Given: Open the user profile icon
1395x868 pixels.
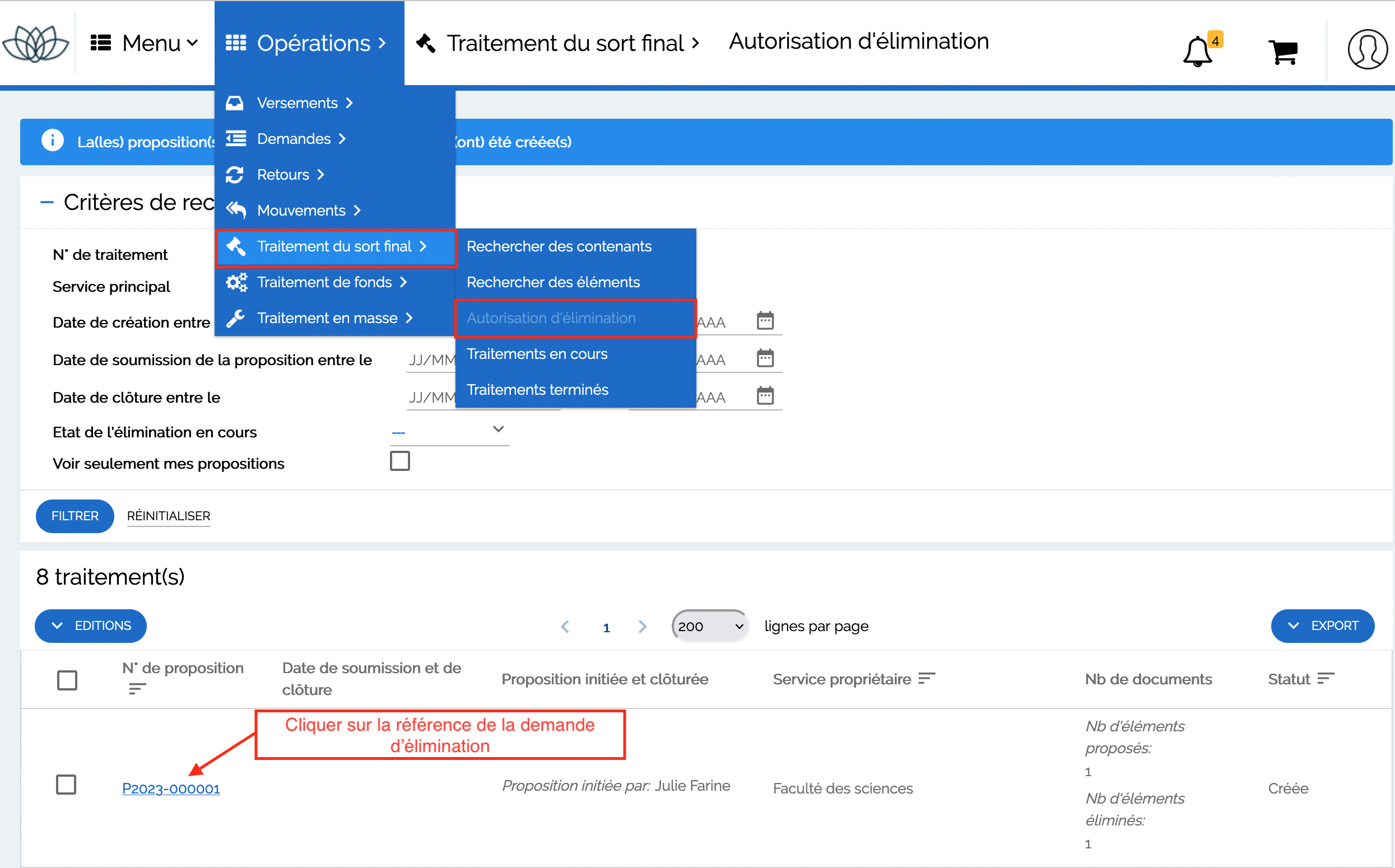Looking at the screenshot, I should click(x=1368, y=50).
